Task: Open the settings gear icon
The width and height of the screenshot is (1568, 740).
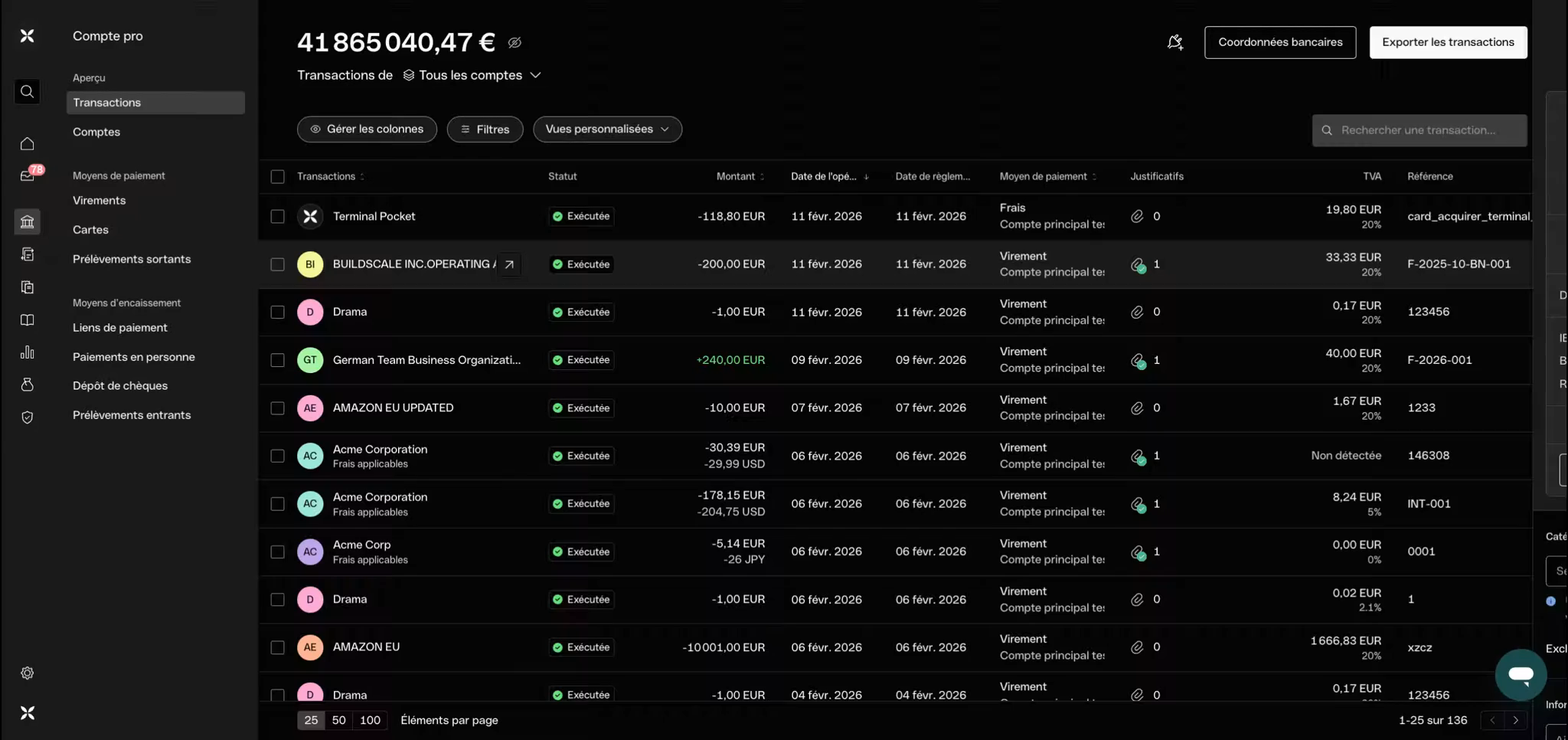Action: coord(27,673)
